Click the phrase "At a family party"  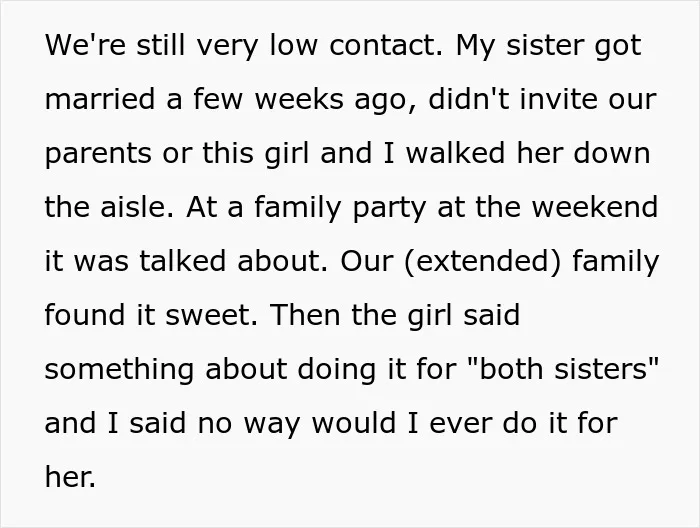coord(306,207)
